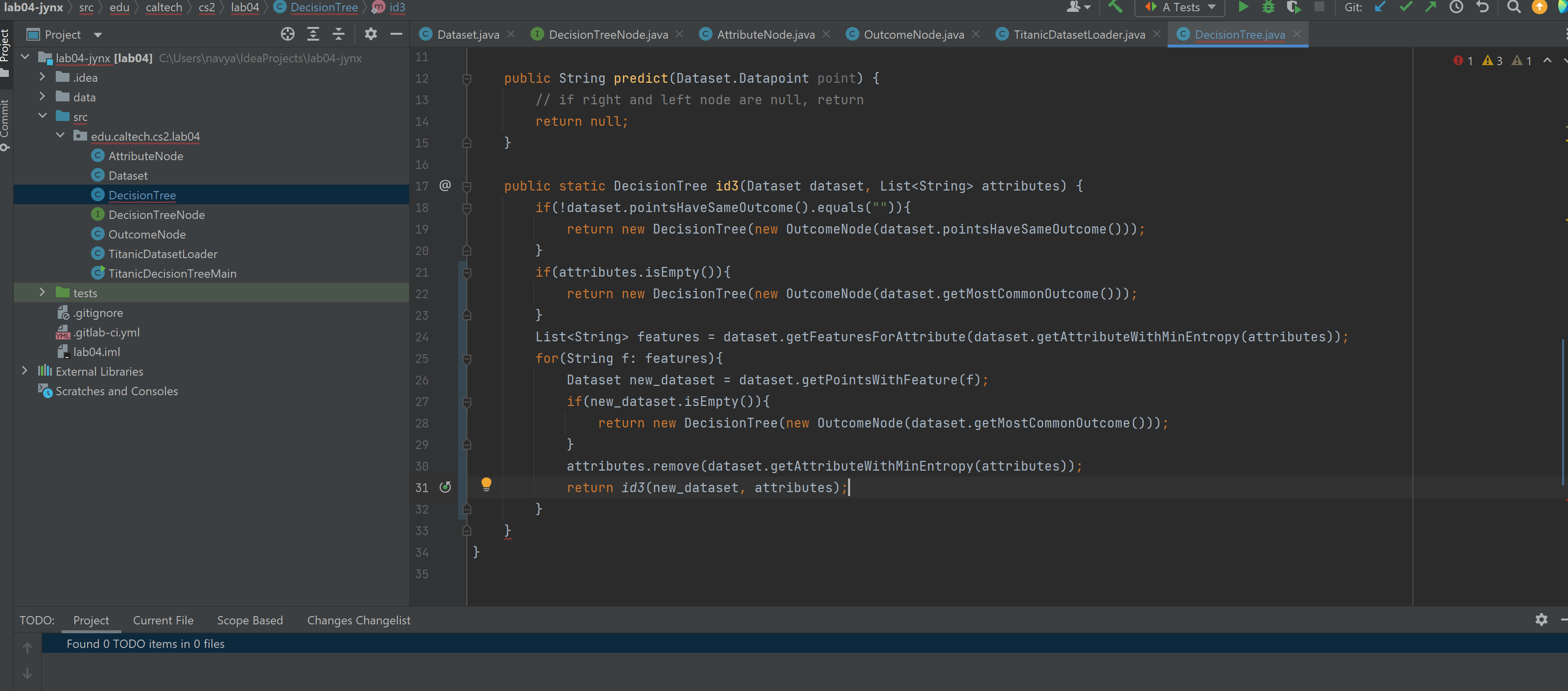Click Git update project arrow
Screen dimensions: 1568x691
1380,7
